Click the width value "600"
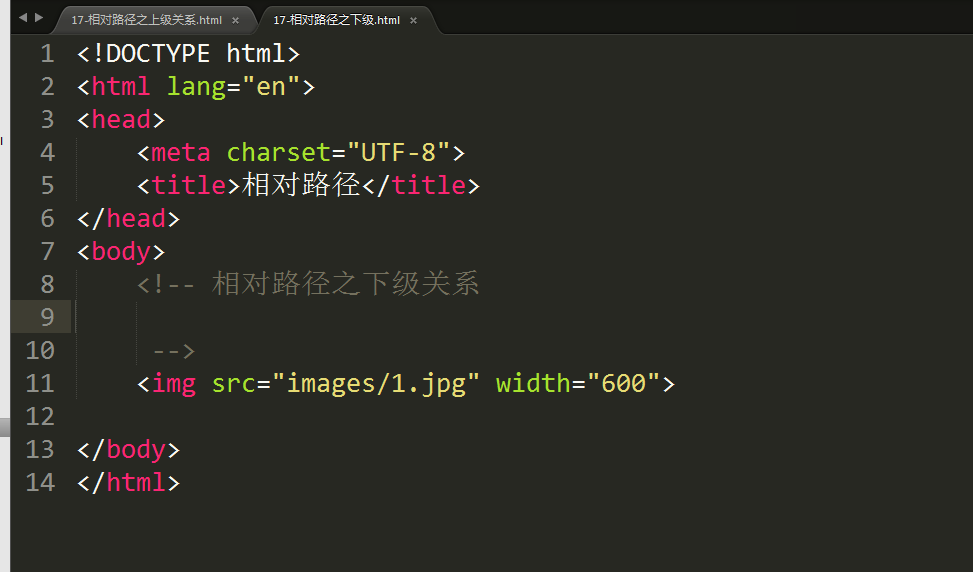 [x=624, y=383]
